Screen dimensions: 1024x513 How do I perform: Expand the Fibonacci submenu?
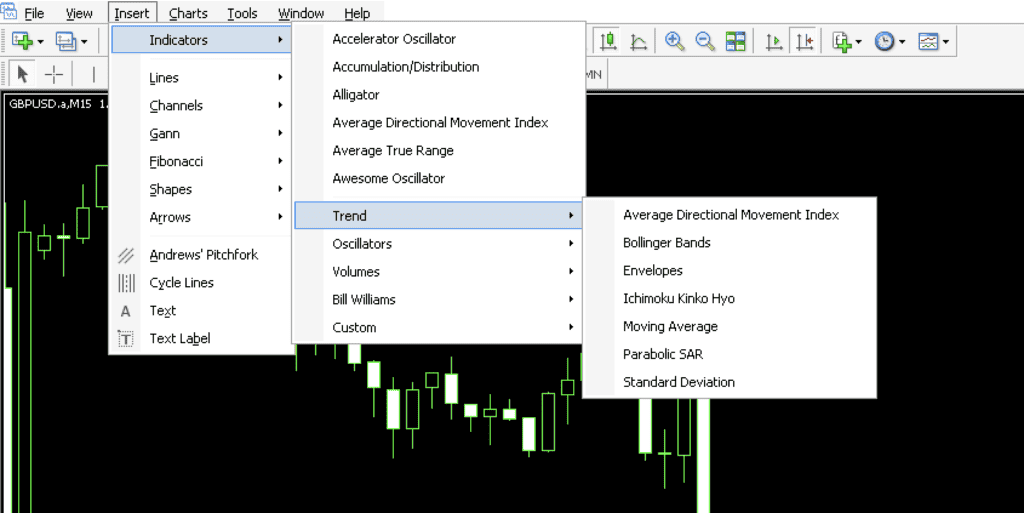tap(176, 161)
